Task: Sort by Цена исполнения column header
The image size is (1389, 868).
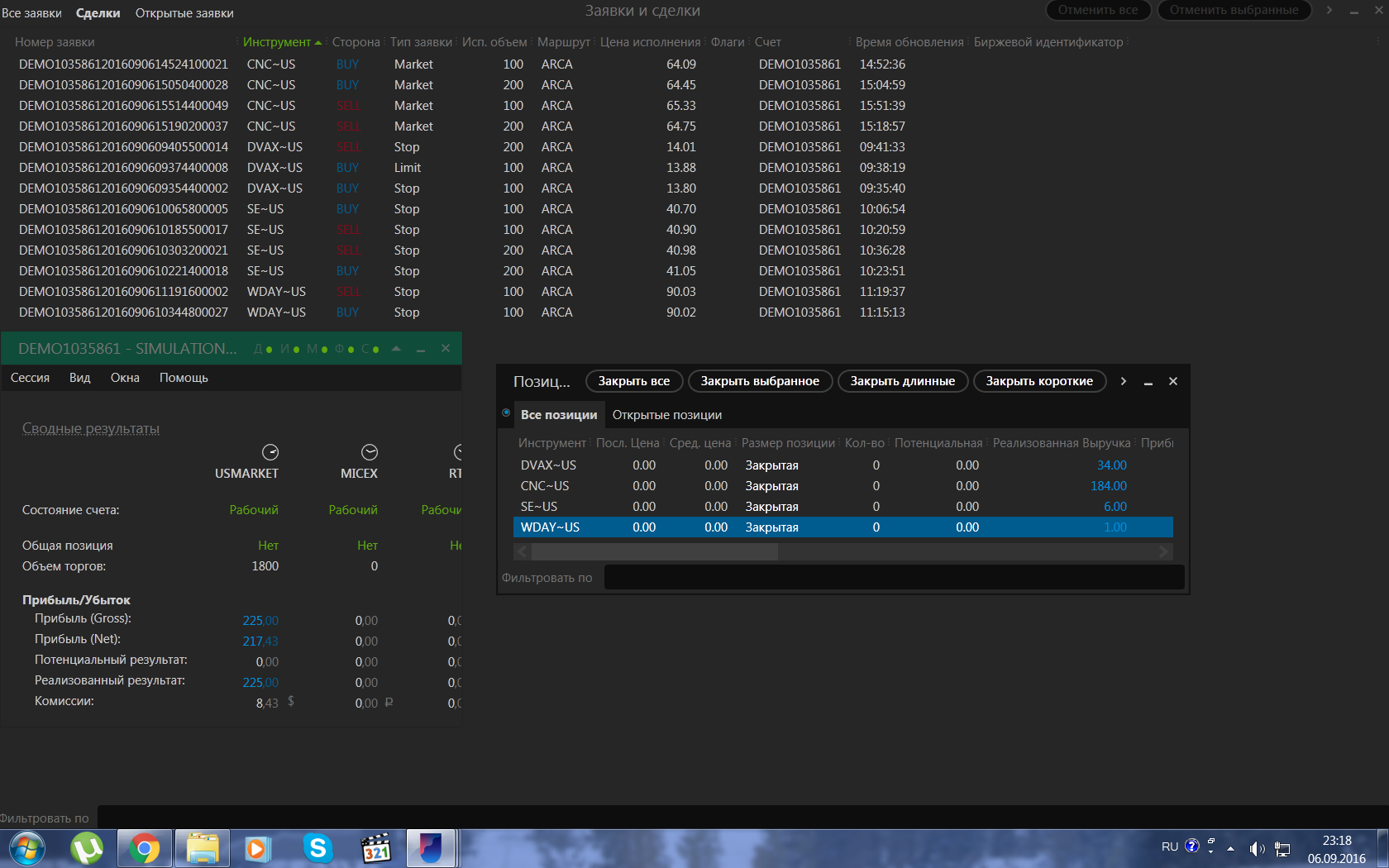Action: (x=650, y=42)
